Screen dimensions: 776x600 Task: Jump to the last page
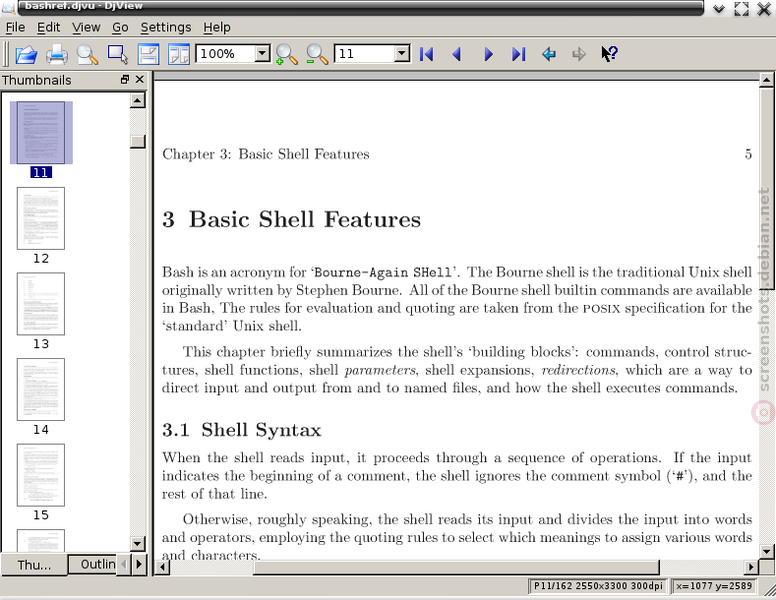[x=518, y=54]
